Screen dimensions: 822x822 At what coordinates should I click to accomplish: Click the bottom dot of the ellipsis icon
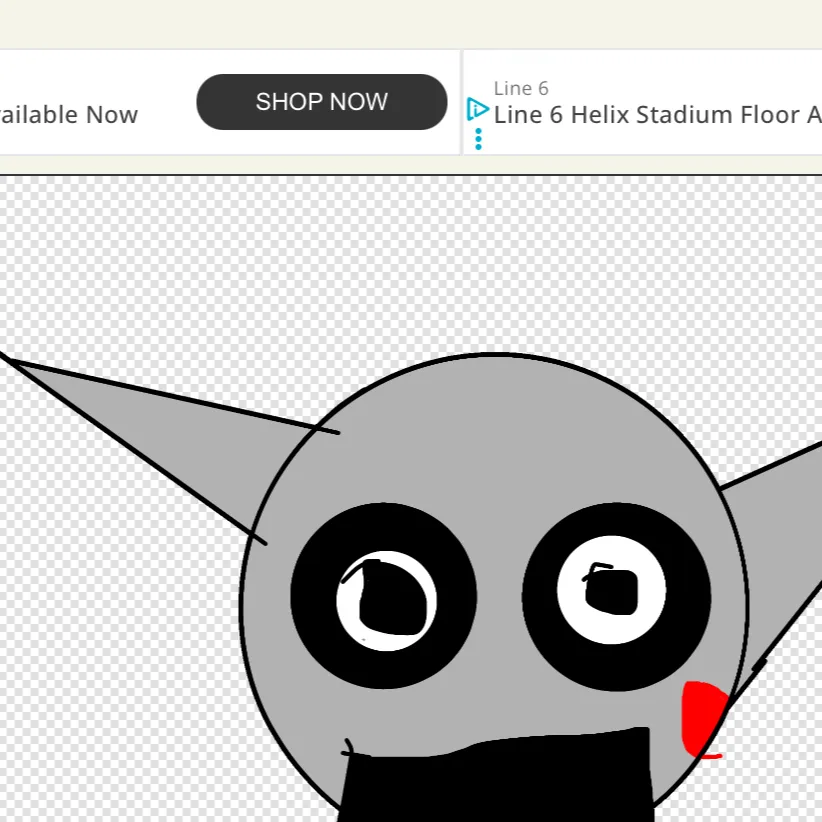[478, 147]
